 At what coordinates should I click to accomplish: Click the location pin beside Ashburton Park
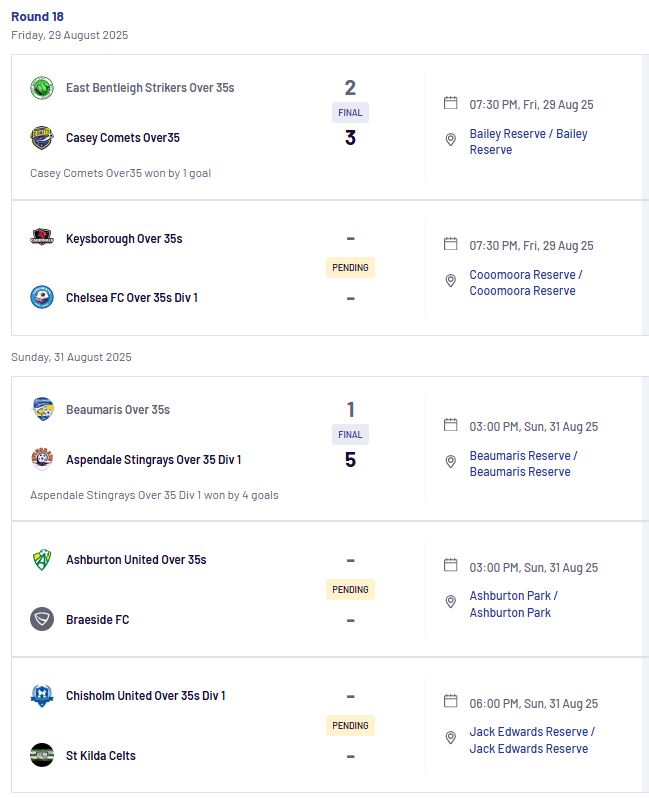[x=450, y=602]
